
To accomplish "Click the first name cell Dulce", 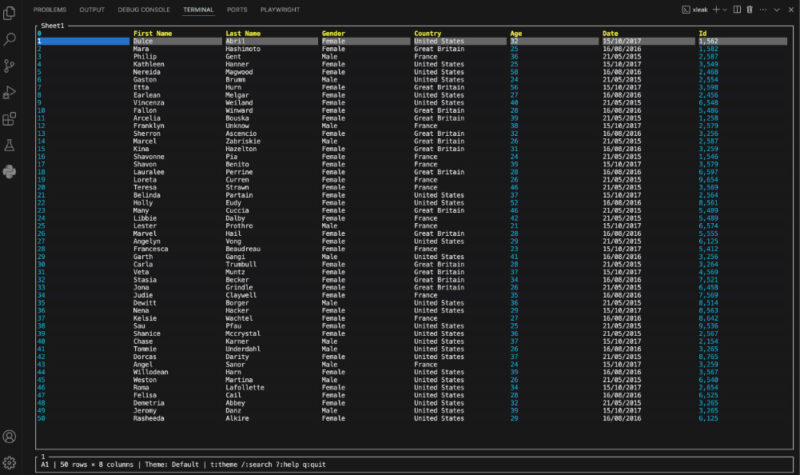I will (143, 41).
